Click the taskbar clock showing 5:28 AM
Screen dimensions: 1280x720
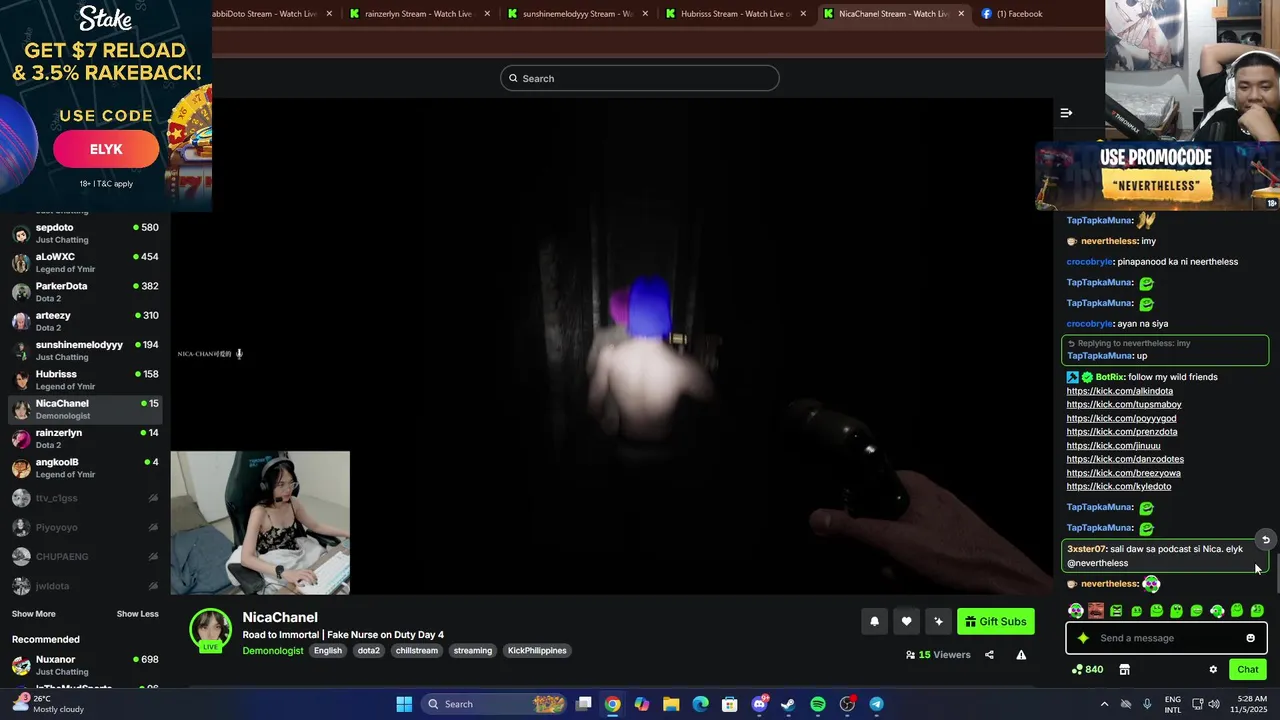1252,704
